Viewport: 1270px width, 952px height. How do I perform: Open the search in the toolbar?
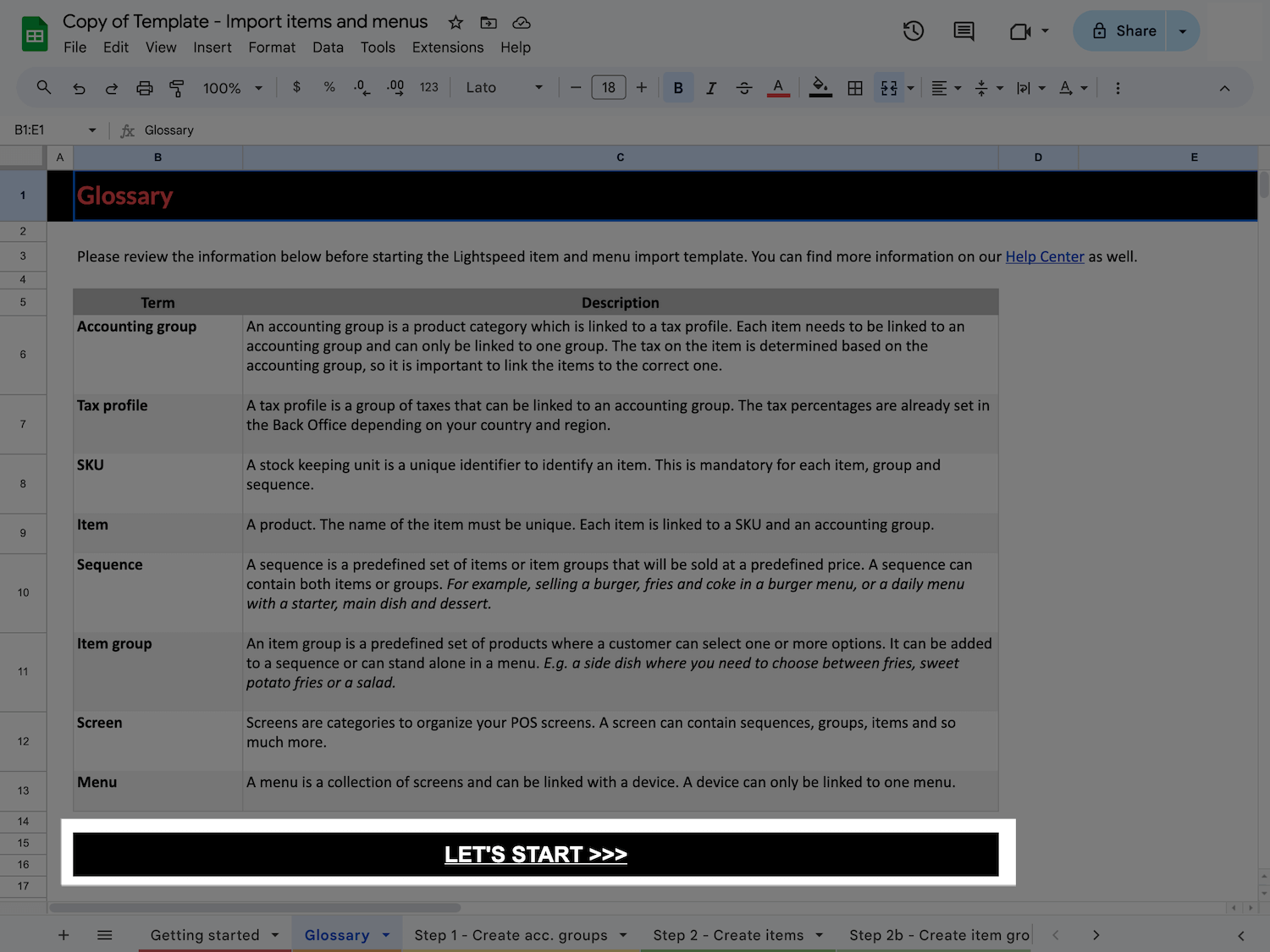coord(43,87)
